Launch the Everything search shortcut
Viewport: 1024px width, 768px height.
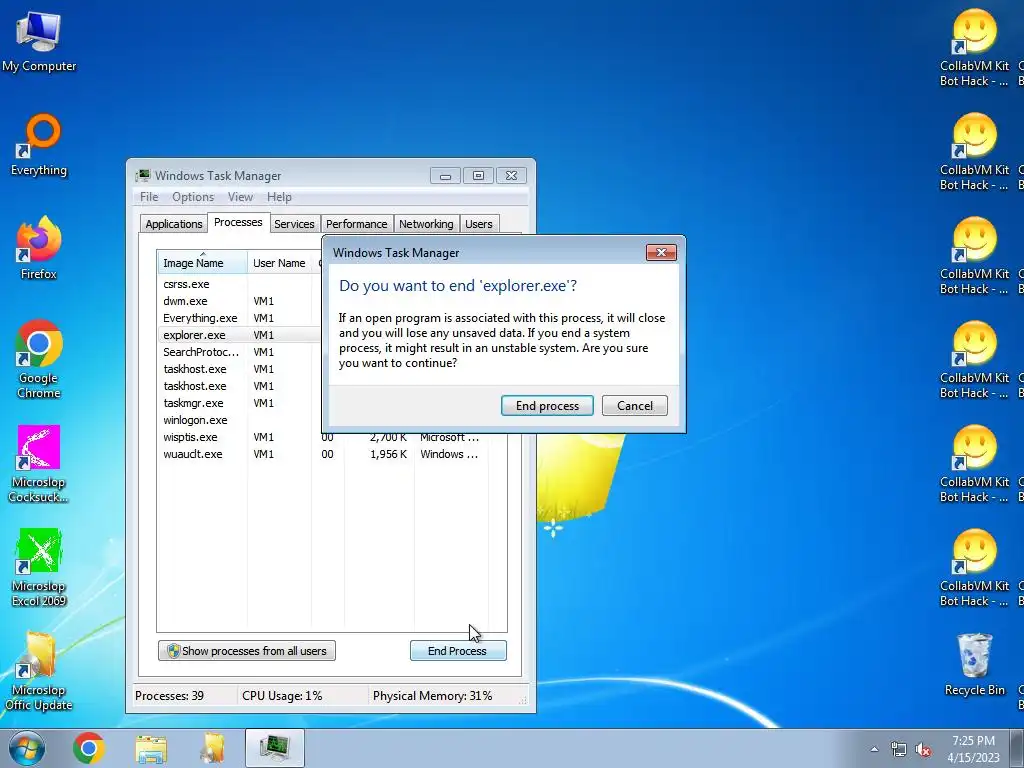tap(39, 145)
